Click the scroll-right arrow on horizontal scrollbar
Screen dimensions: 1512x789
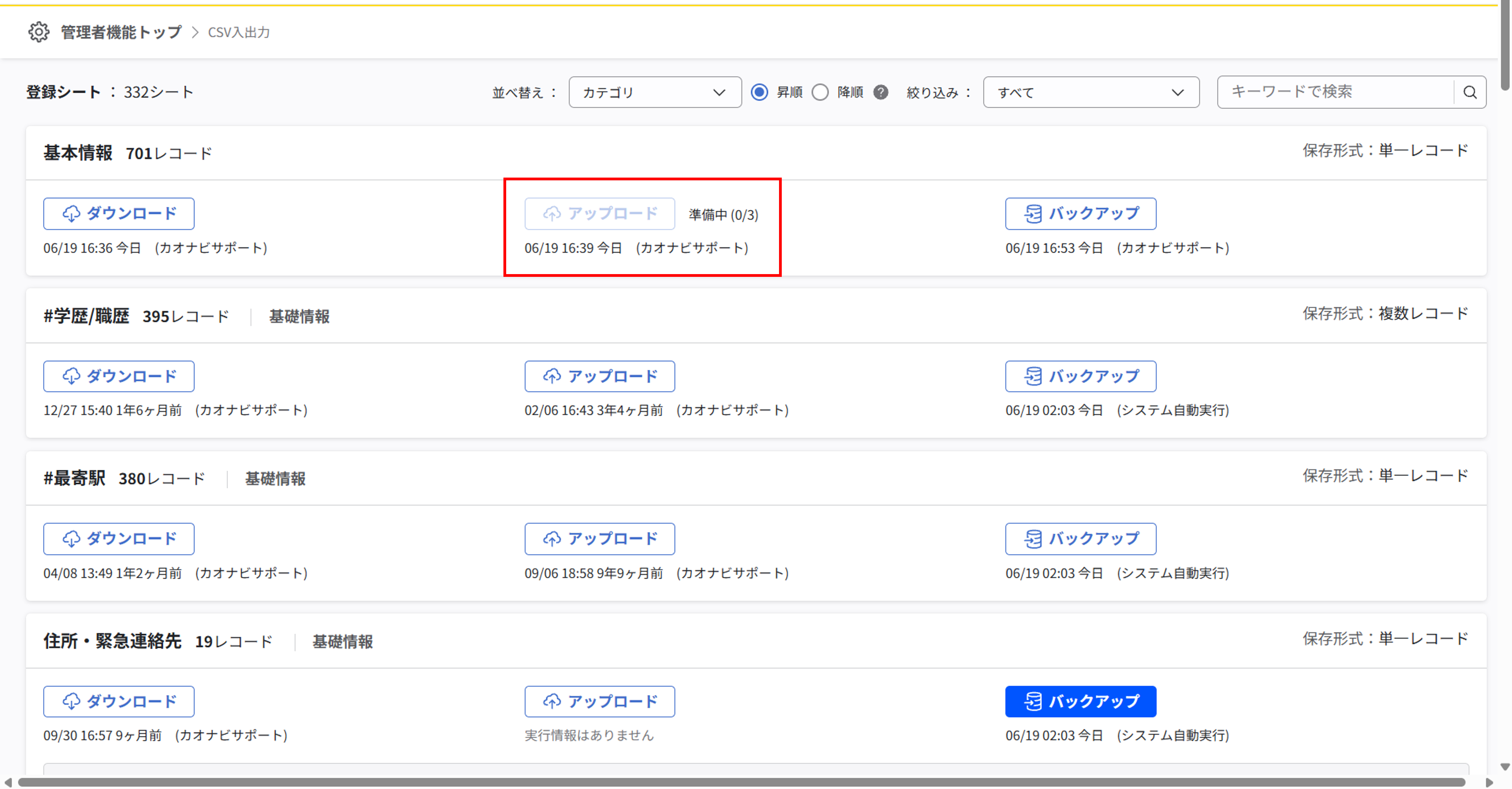pos(1489,782)
